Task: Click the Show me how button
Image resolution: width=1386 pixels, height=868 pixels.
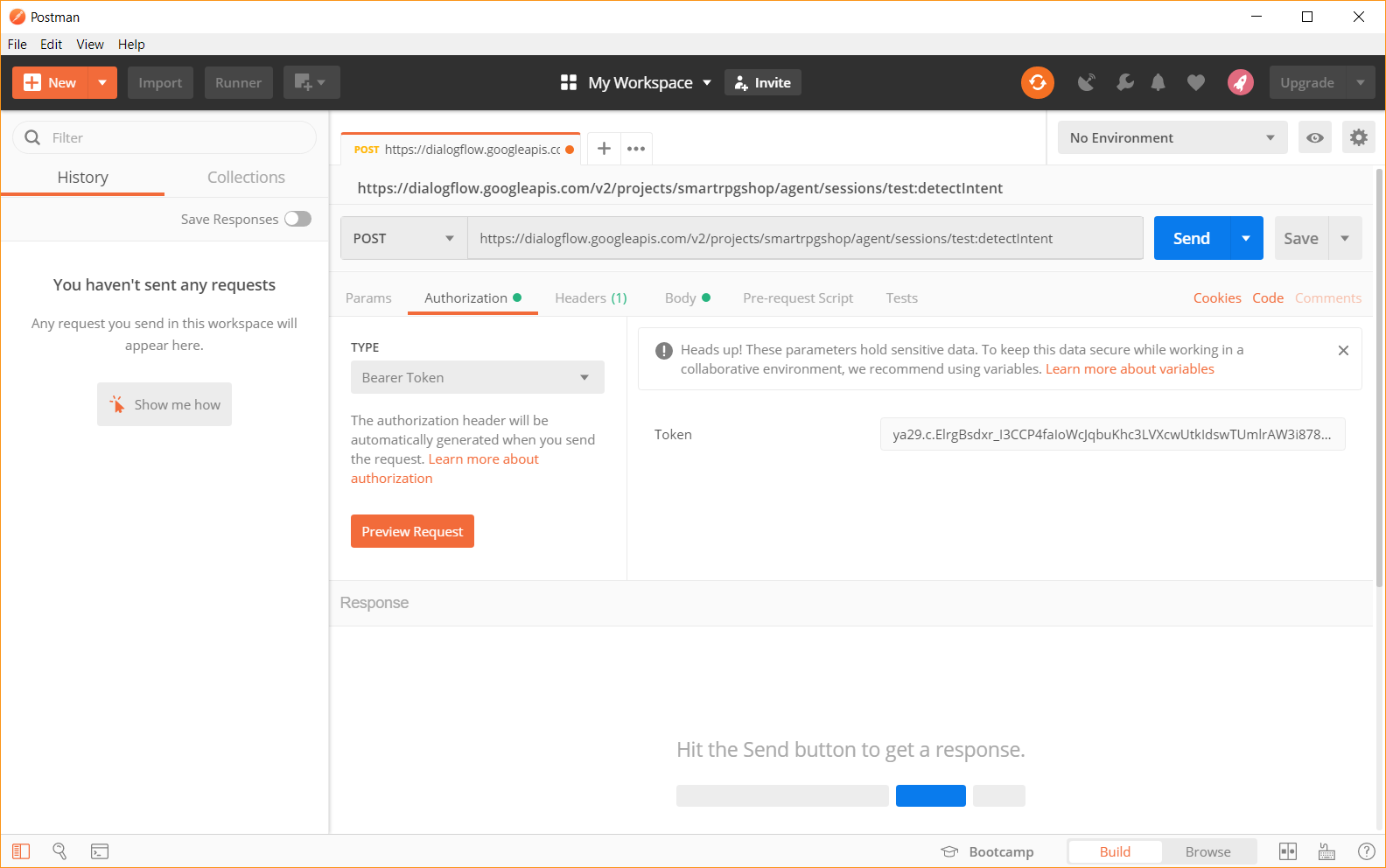Action: coord(164,404)
